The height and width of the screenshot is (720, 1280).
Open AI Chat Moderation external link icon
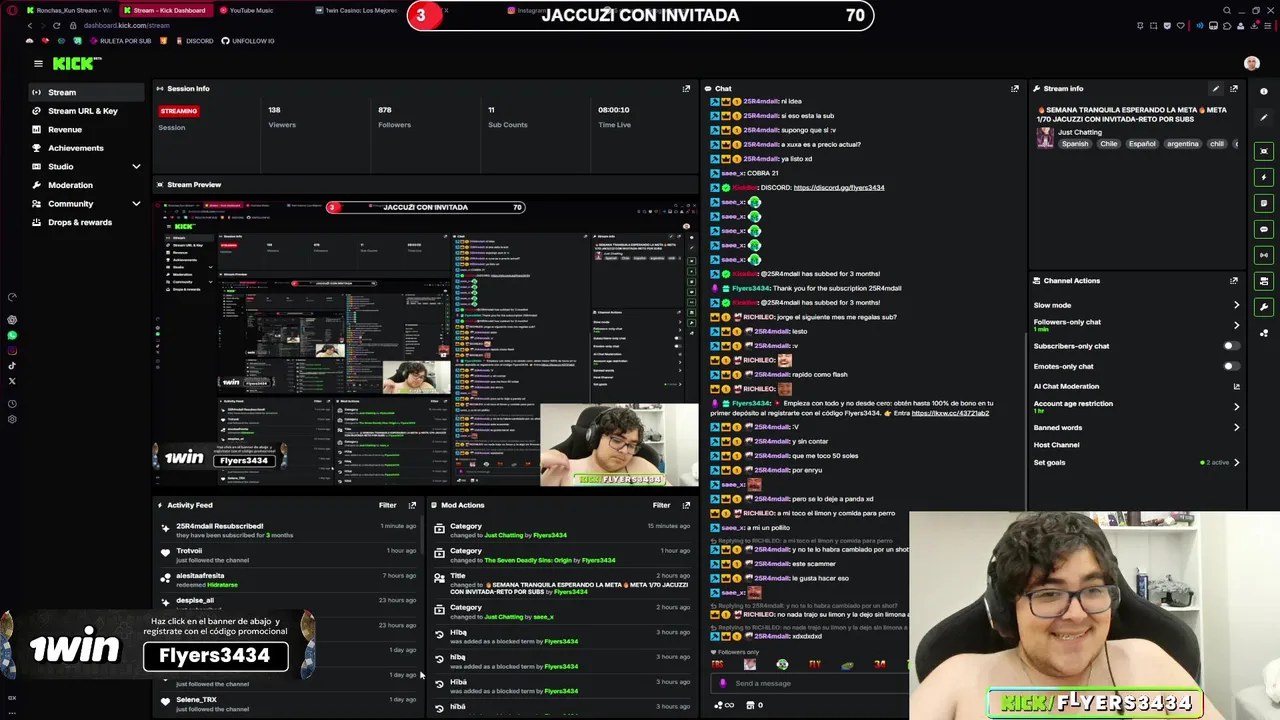click(1236, 386)
